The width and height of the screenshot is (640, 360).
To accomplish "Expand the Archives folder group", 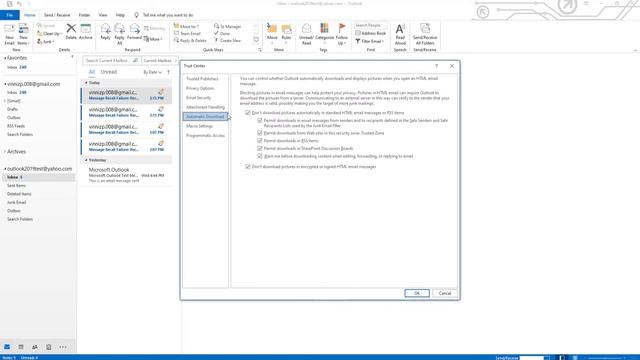I will pyautogui.click(x=5, y=152).
